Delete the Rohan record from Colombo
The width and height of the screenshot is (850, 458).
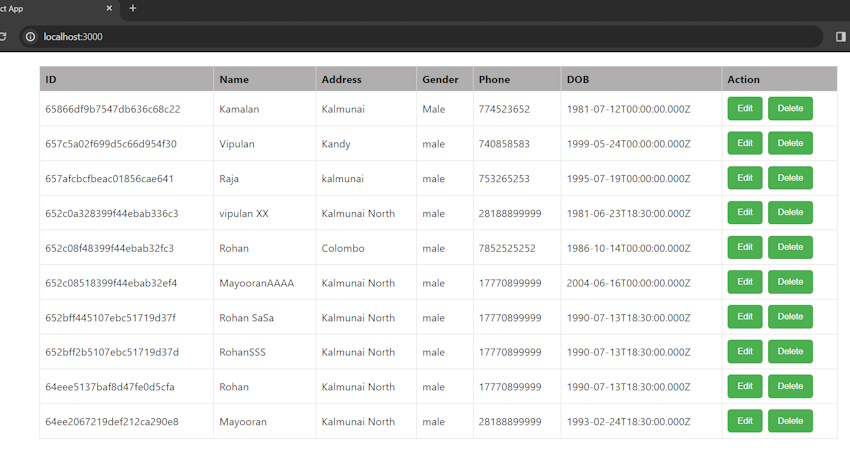pos(790,248)
